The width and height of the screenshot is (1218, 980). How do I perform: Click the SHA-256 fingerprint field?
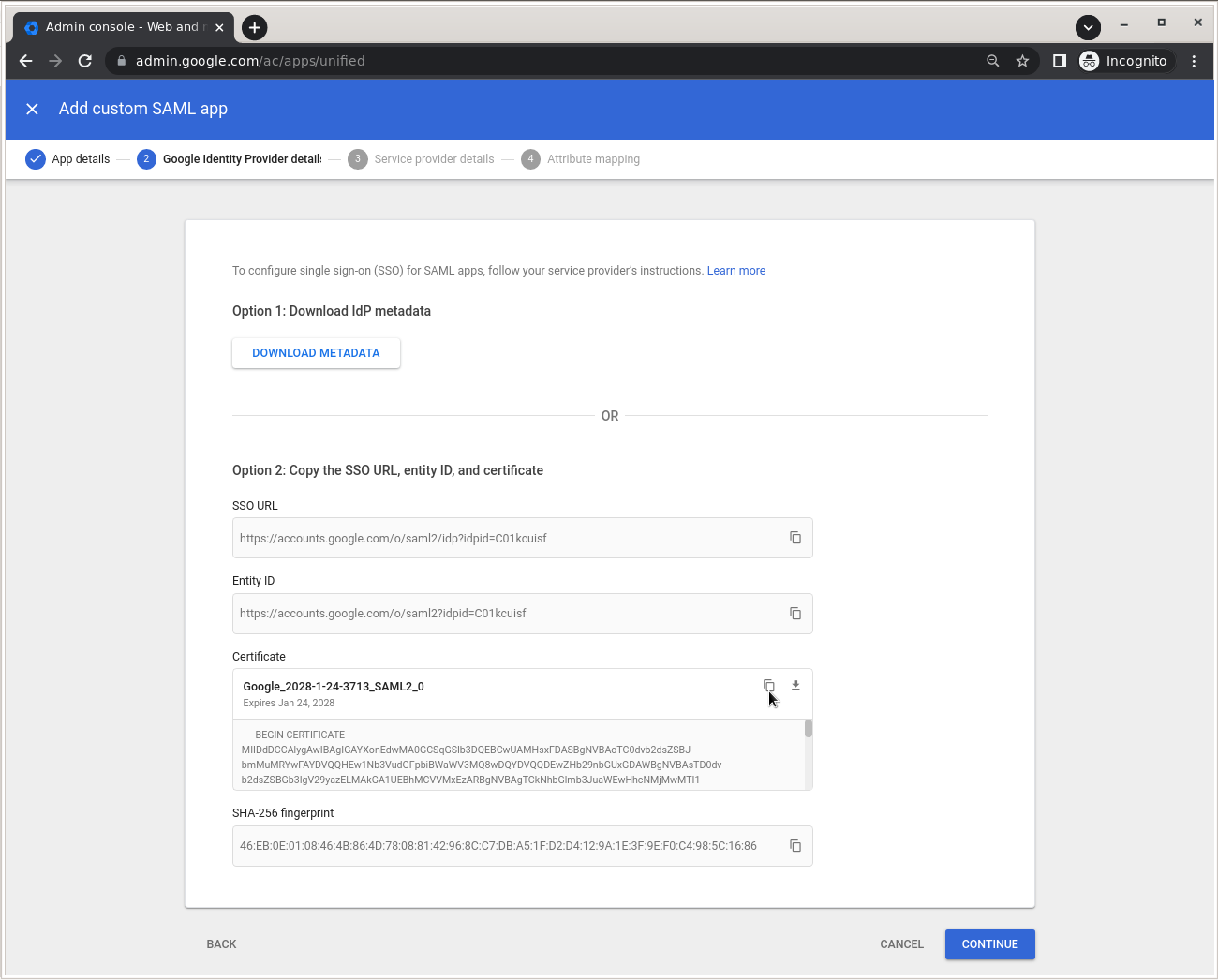click(x=522, y=846)
